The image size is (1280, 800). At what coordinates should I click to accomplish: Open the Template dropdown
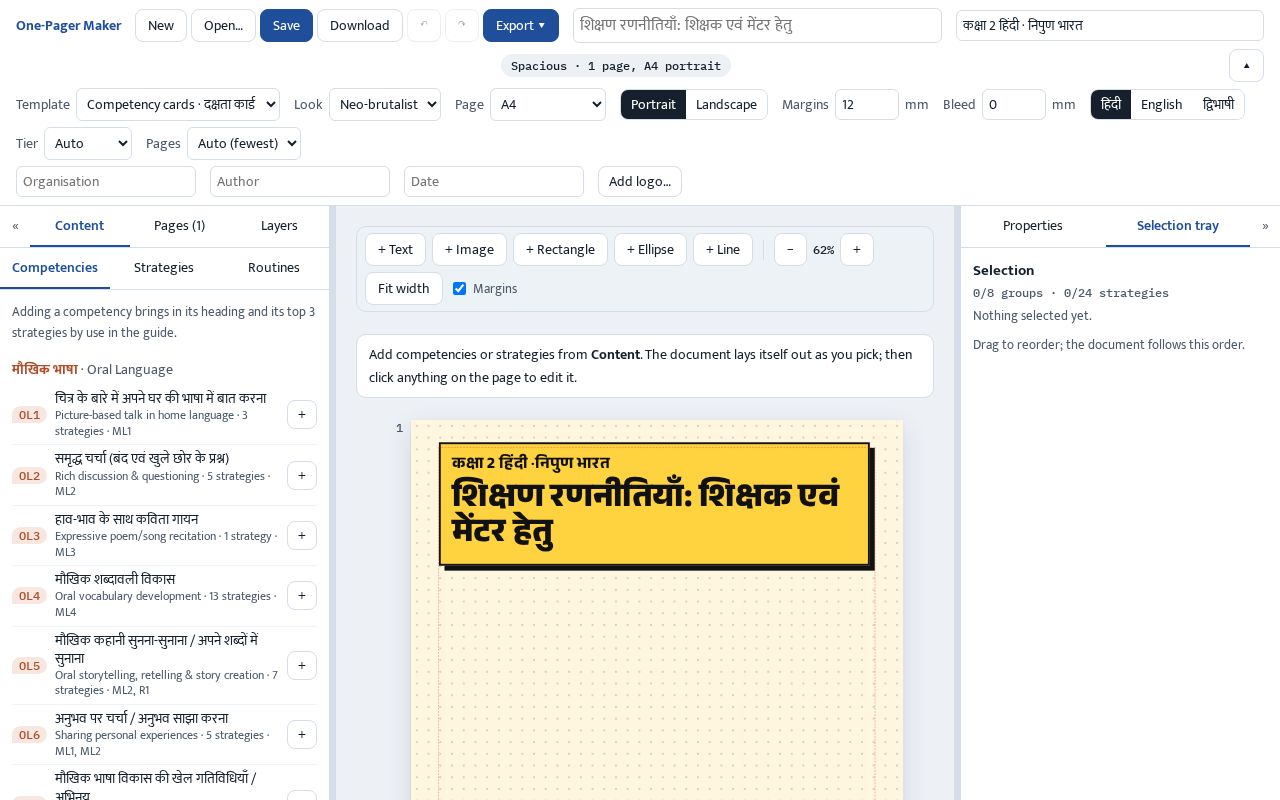pyautogui.click(x=180, y=105)
